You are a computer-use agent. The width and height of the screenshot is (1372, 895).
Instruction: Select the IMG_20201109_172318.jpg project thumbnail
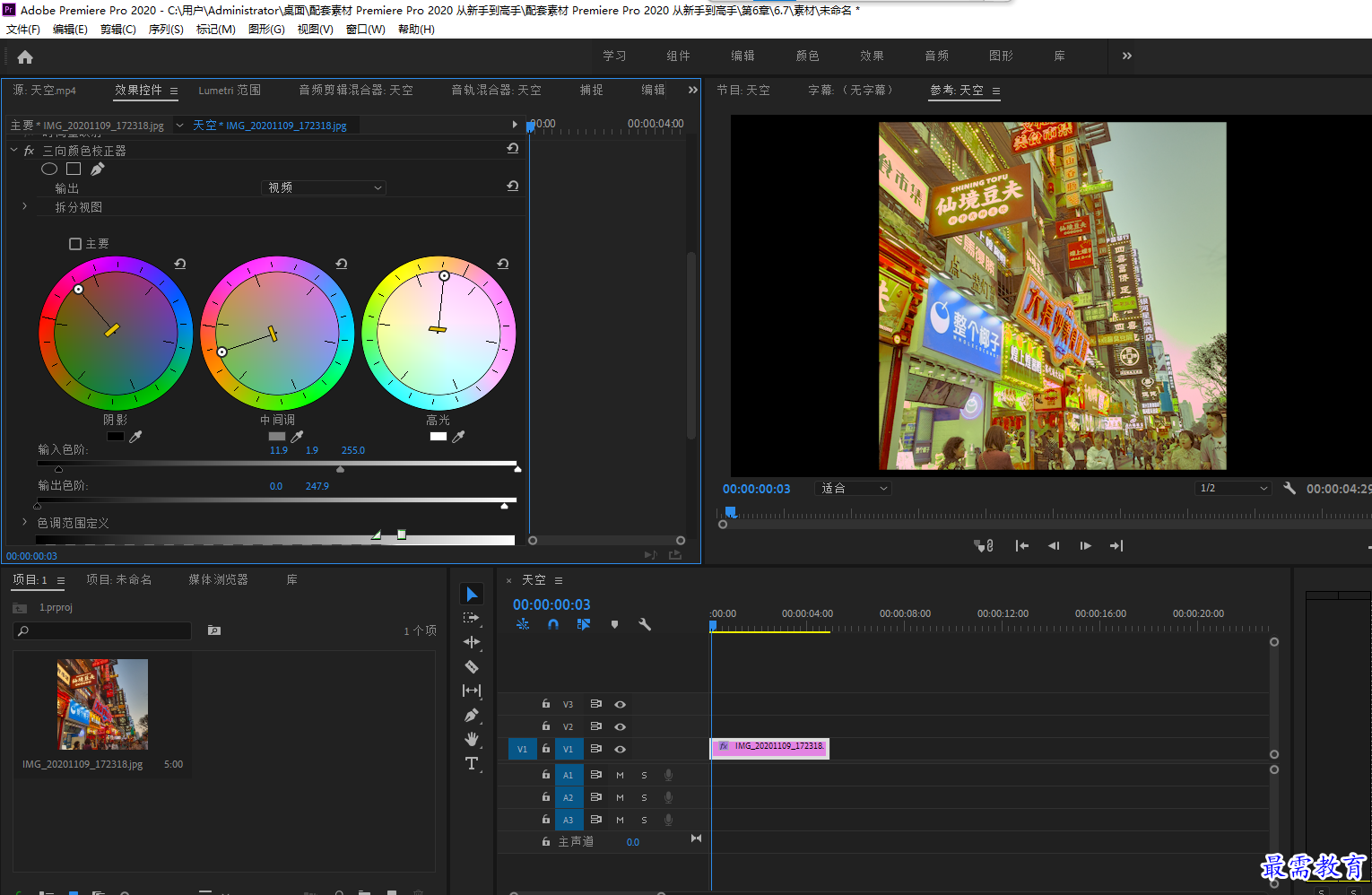click(102, 705)
